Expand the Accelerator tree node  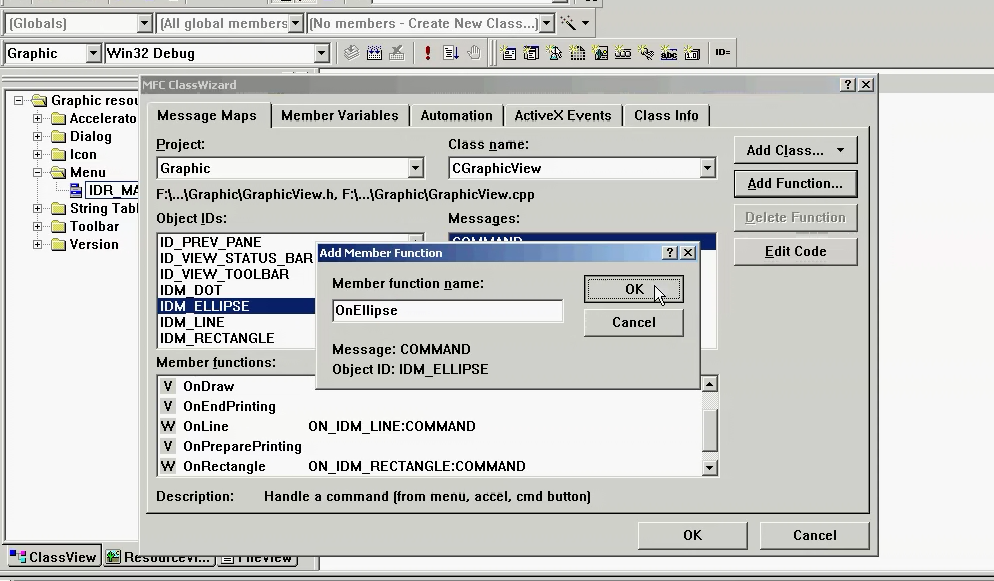[37, 118]
